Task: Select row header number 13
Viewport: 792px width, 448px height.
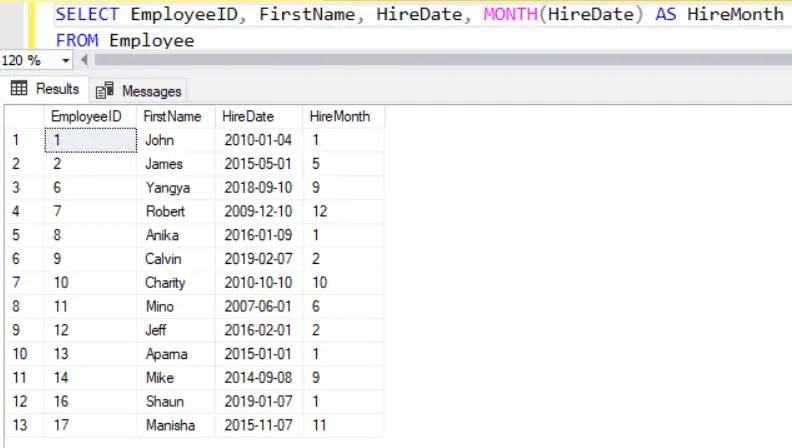Action: (22, 425)
